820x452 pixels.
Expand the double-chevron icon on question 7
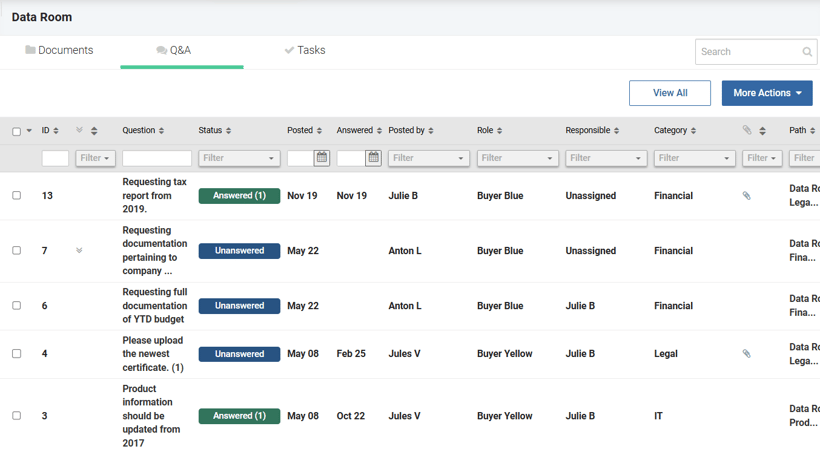pyautogui.click(x=79, y=251)
